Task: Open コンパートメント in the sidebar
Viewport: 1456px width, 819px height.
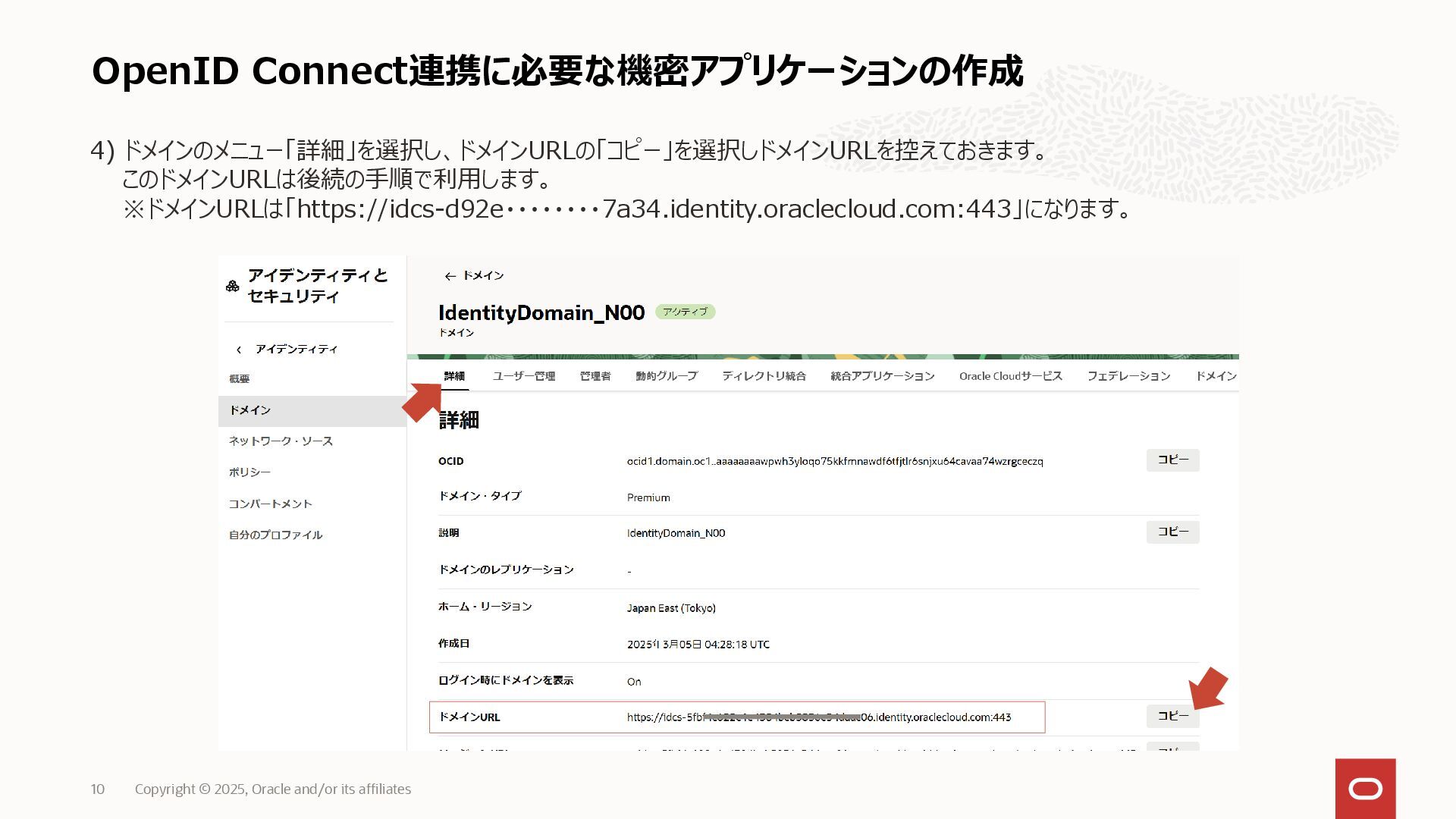Action: point(271,504)
